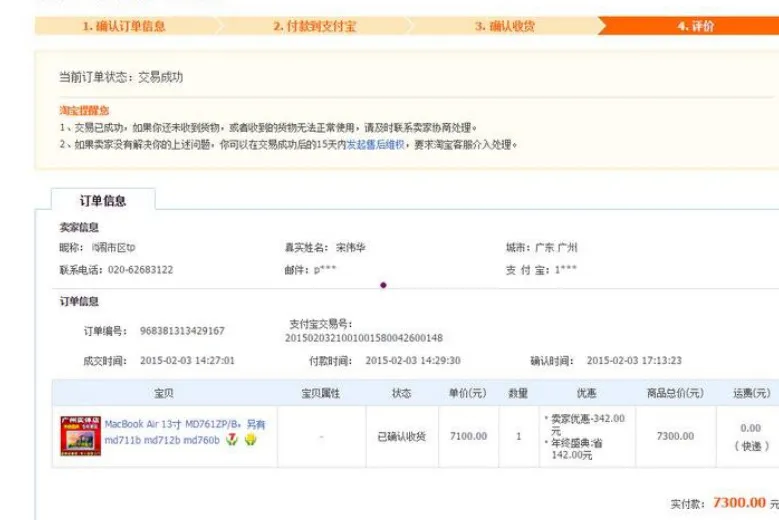
Task: Click the Alipay account value 1***
Action: click(x=566, y=270)
